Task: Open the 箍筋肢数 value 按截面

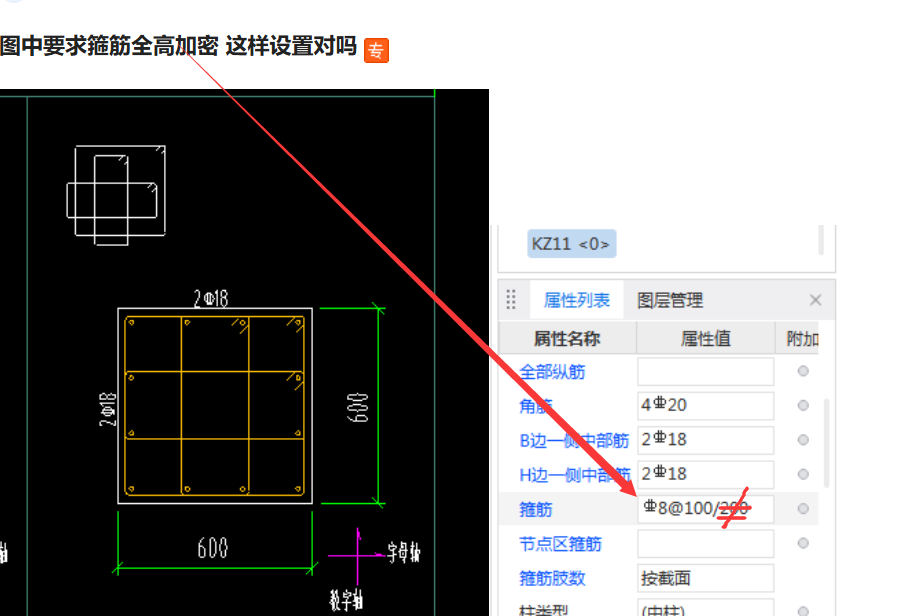Action: 705,578
